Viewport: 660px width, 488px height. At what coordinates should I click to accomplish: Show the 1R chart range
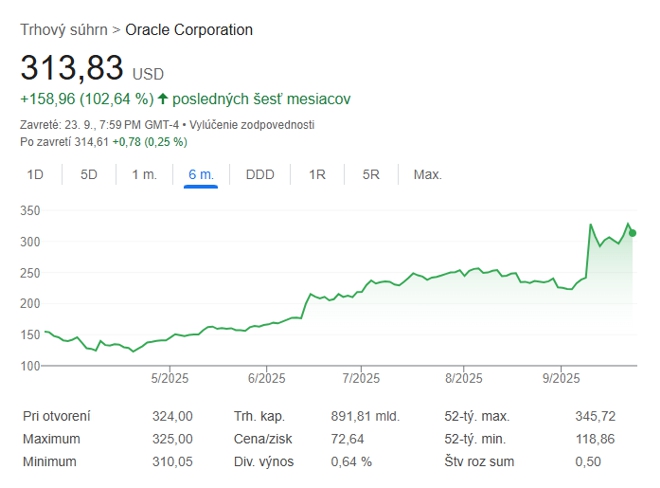click(317, 175)
